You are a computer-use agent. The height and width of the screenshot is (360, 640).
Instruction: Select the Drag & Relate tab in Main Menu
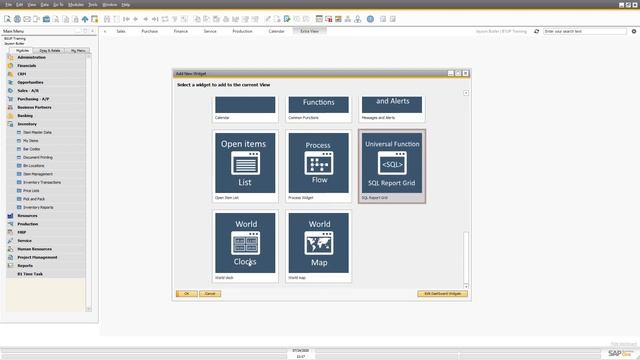pyautogui.click(x=50, y=51)
